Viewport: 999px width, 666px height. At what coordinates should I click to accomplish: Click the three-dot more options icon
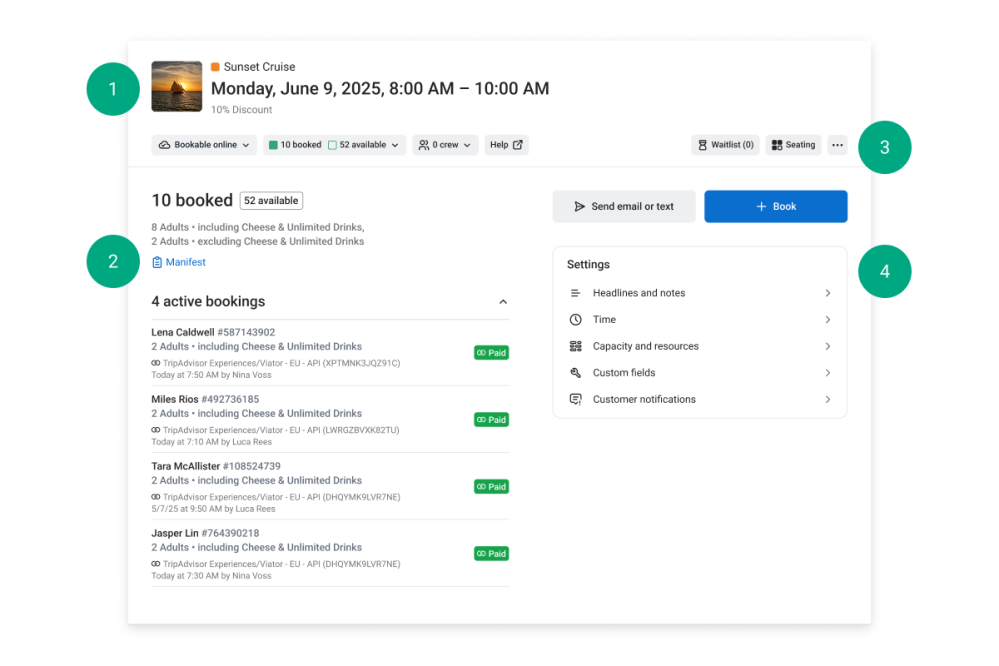pyautogui.click(x=837, y=145)
